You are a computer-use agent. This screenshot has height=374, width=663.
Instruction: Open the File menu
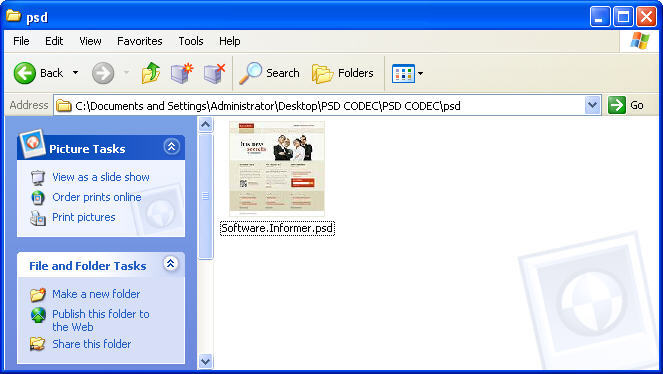coord(21,41)
